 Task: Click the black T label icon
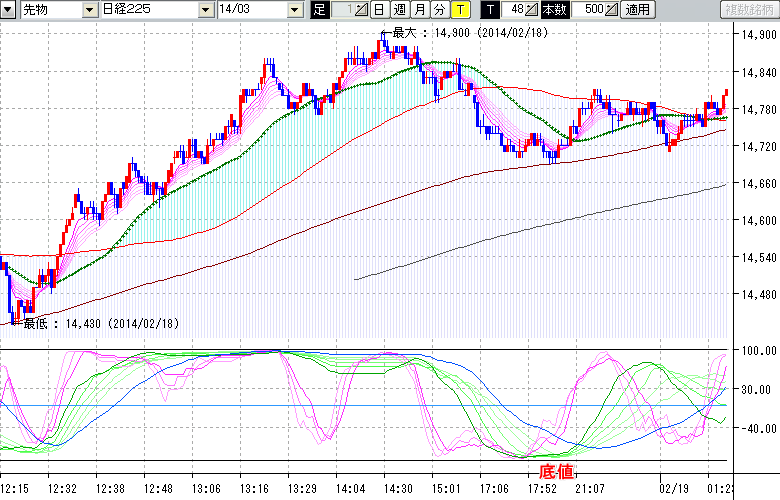coord(489,10)
